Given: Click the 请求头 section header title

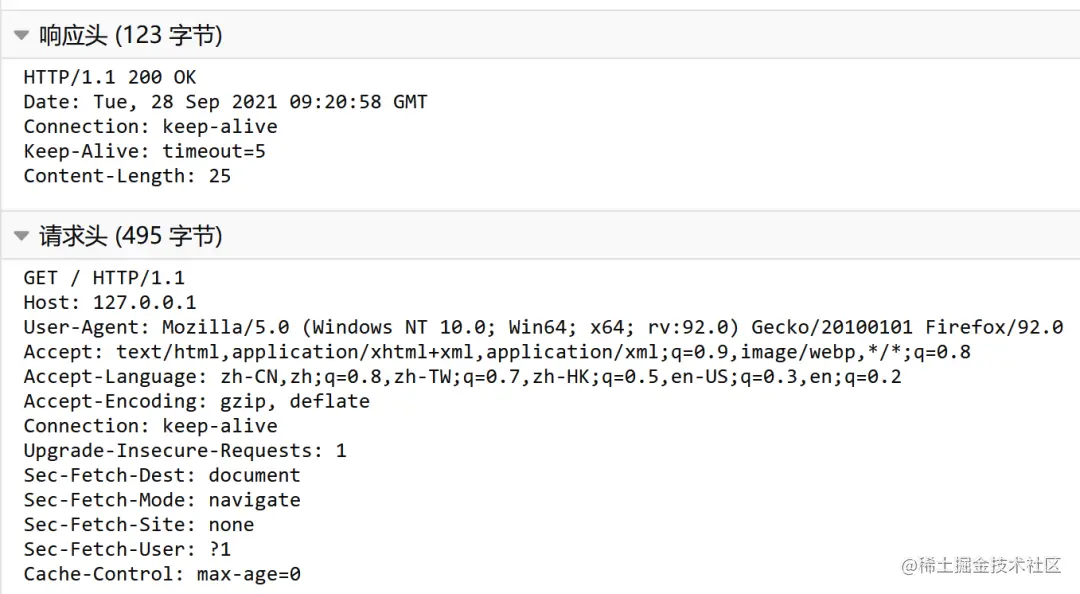Looking at the screenshot, I should pos(130,236).
